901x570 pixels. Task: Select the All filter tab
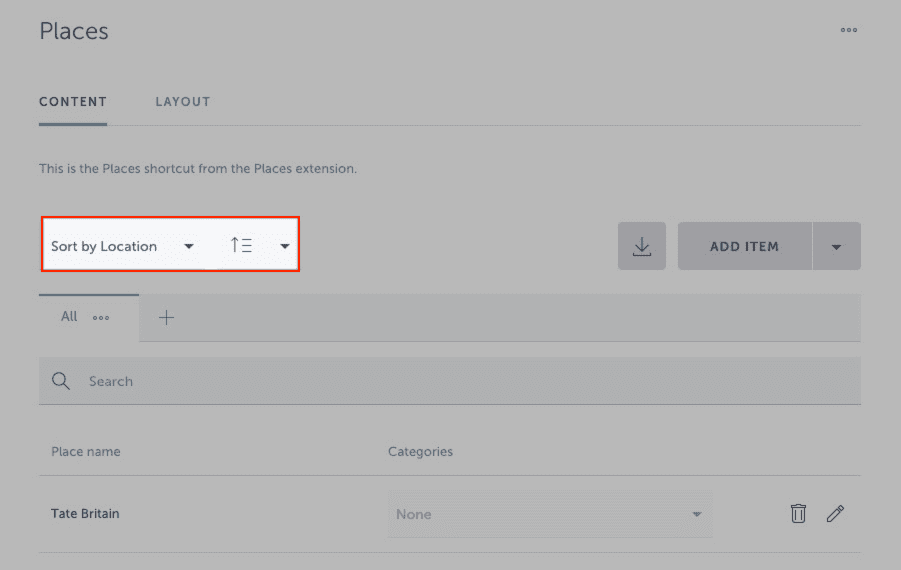(69, 317)
